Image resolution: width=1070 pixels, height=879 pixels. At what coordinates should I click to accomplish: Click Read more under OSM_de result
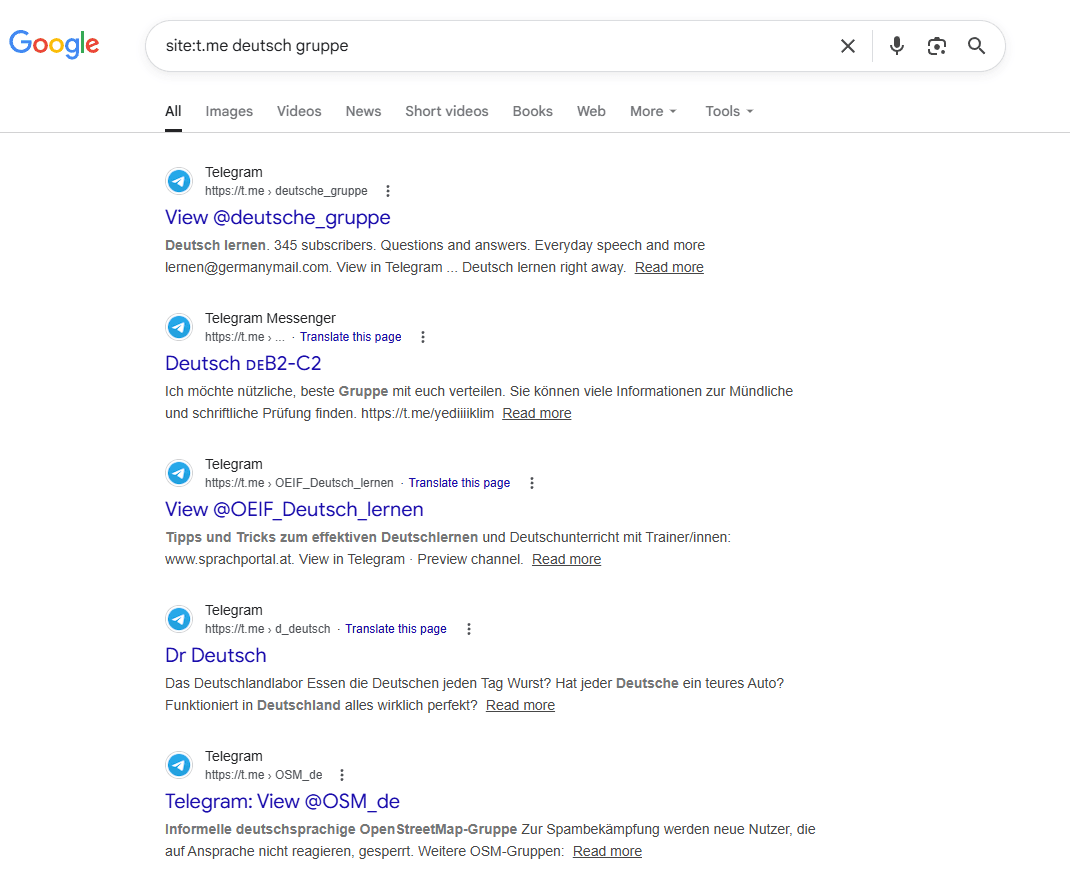coord(607,851)
